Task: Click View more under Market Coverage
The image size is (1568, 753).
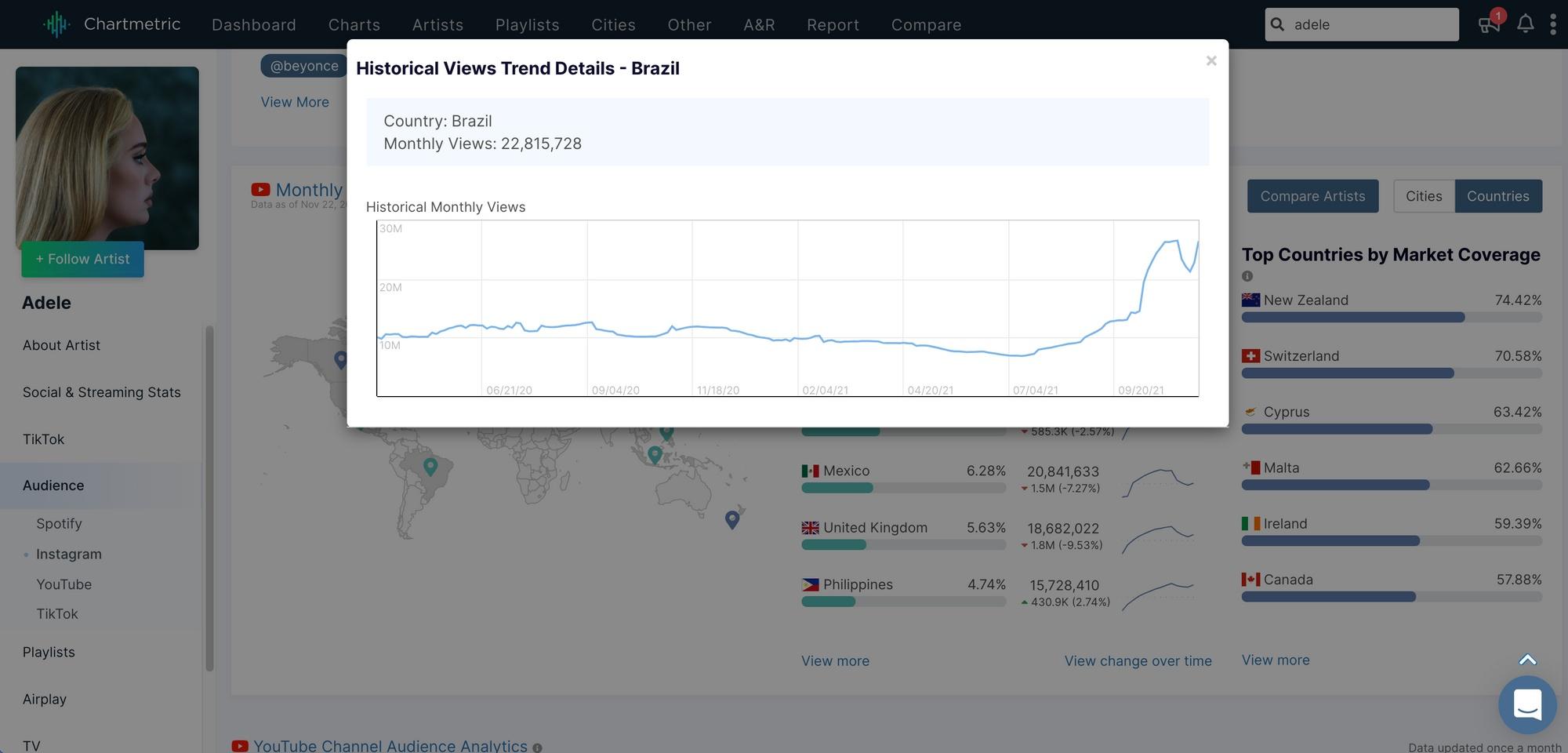Action: point(1276,660)
